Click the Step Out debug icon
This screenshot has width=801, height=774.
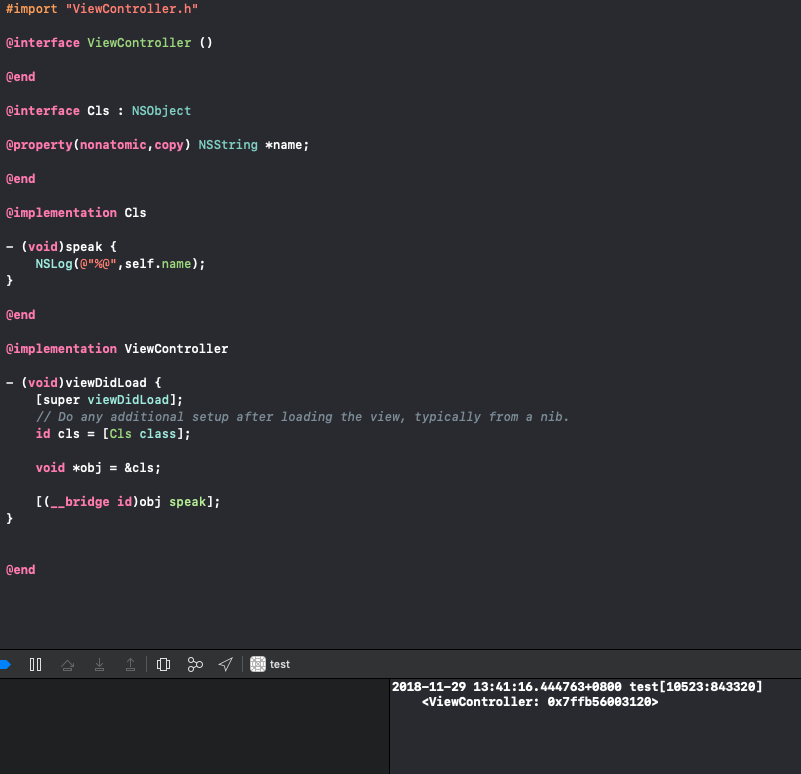click(x=130, y=664)
